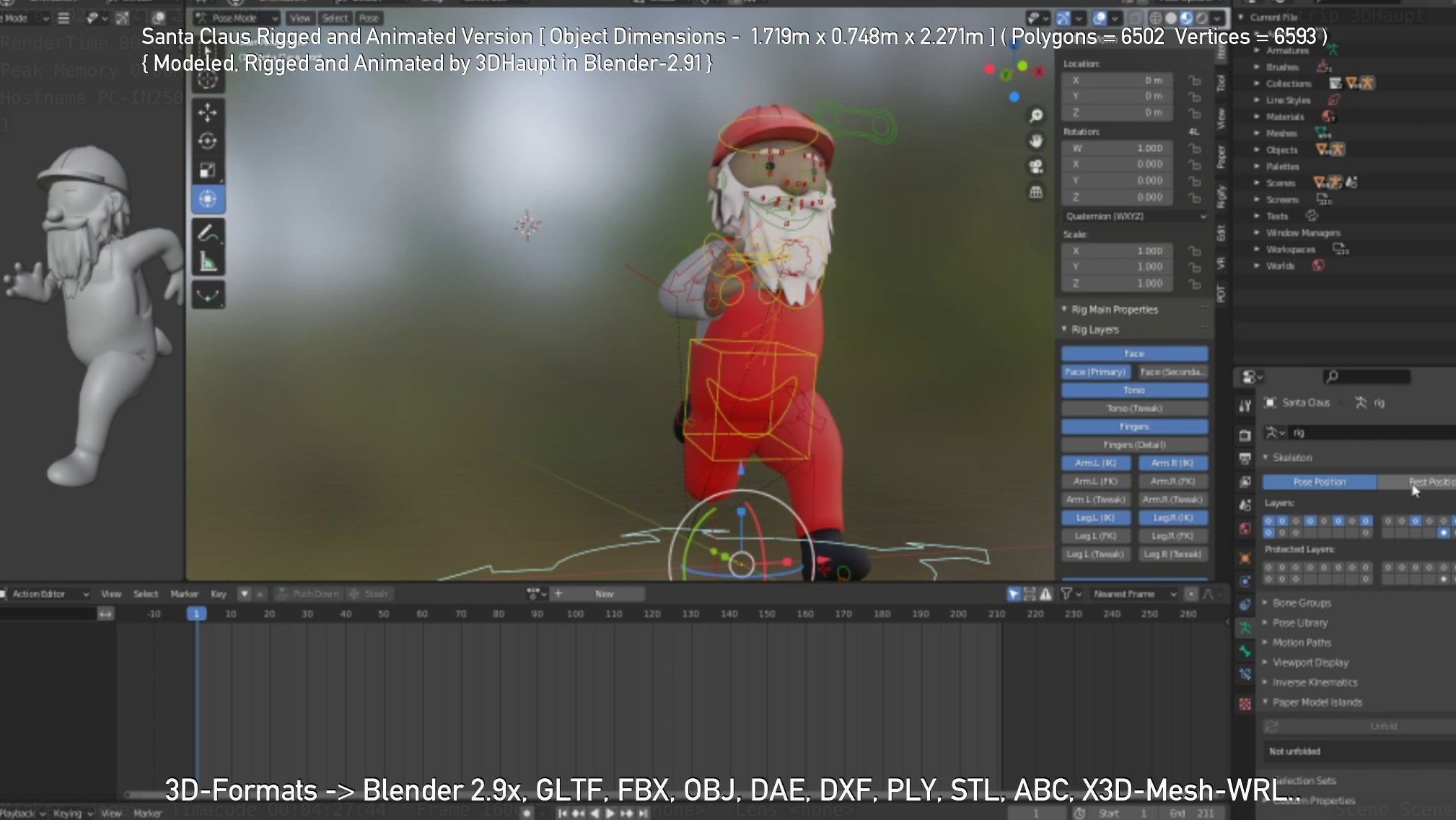The width and height of the screenshot is (1456, 820).
Task: Open Output properties printer icon
Action: [1245, 458]
